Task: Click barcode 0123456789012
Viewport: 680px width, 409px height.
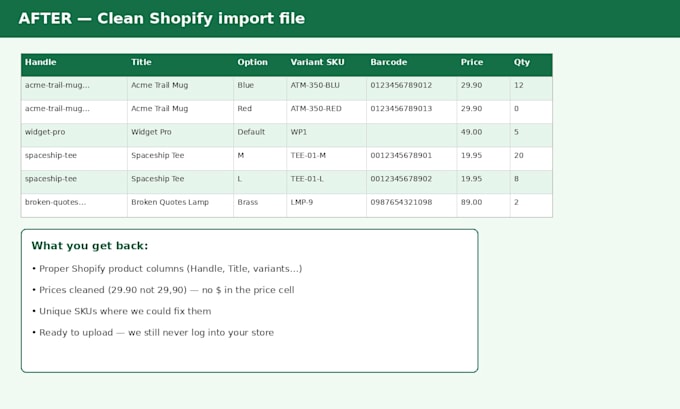Action: 412,88
